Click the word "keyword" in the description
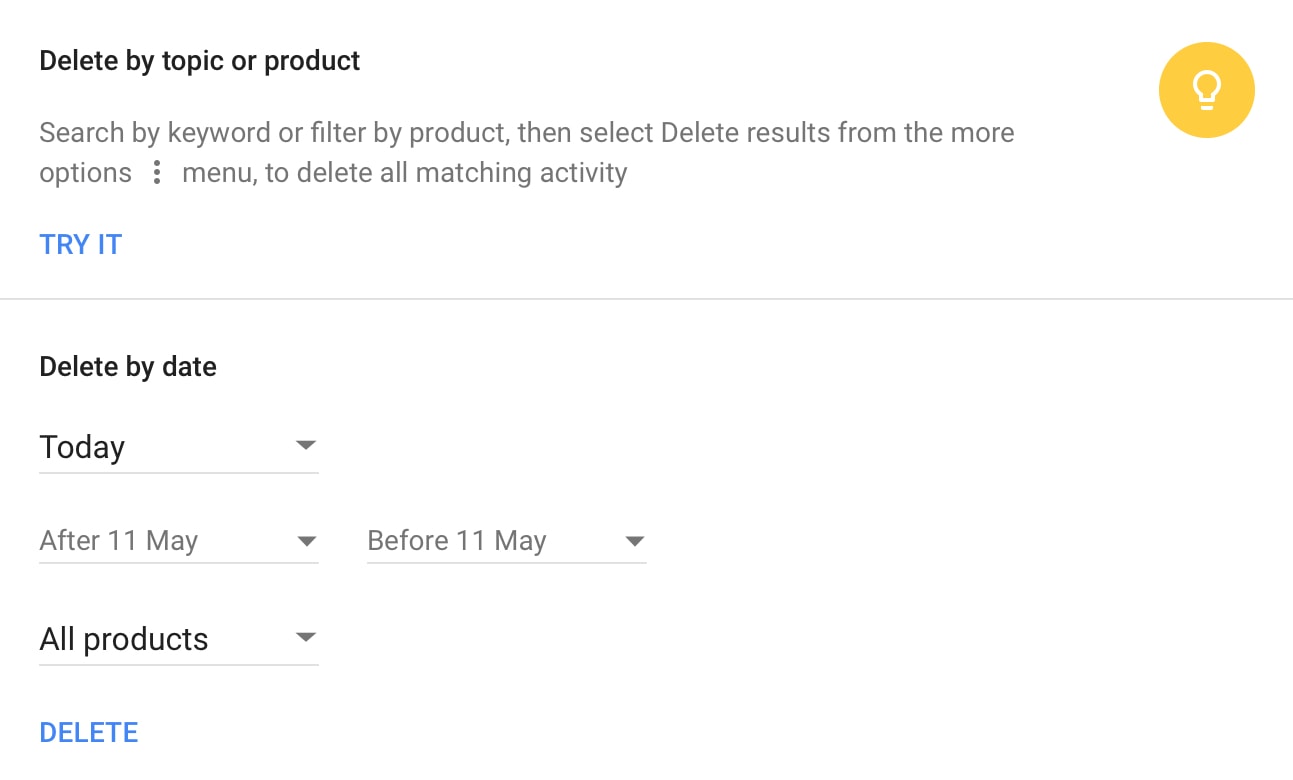The height and width of the screenshot is (780, 1293). 219,133
